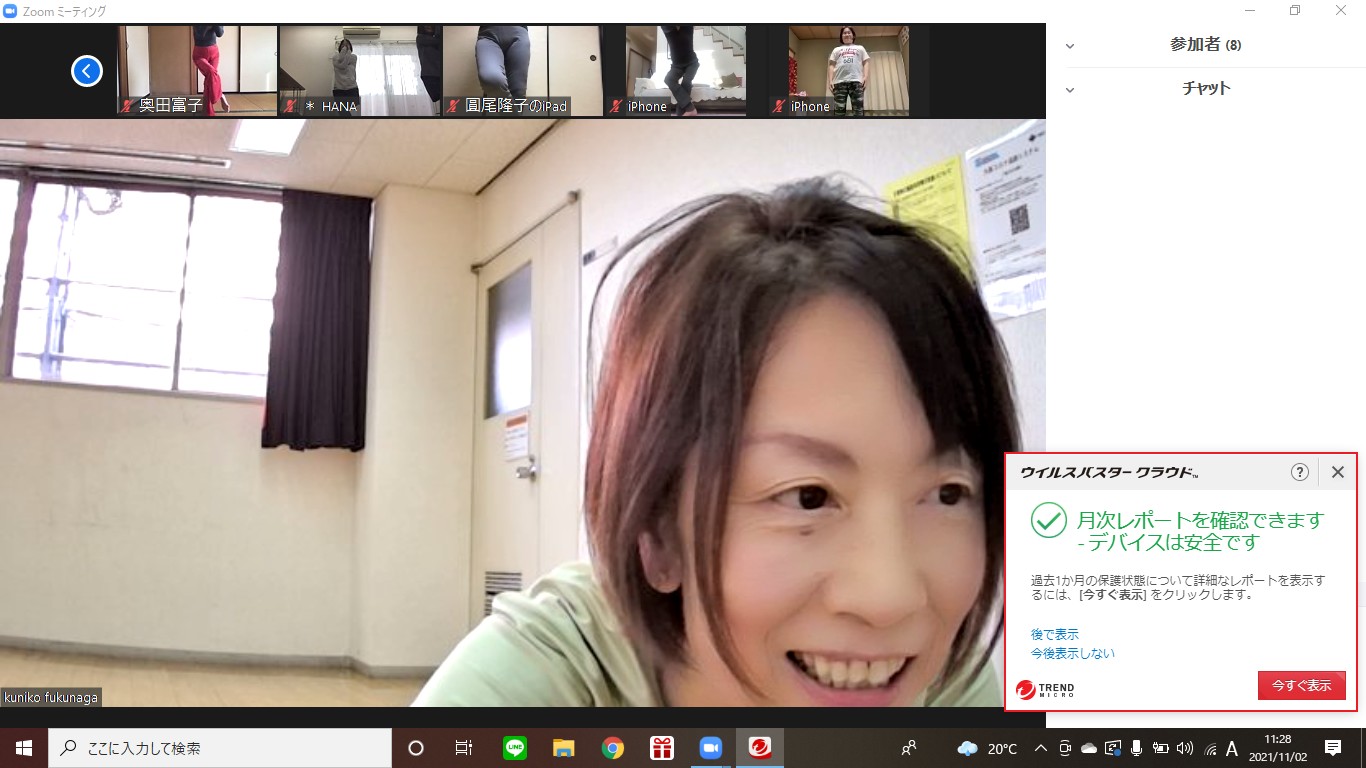Select the ＊HANA video thumbnail

coord(360,71)
